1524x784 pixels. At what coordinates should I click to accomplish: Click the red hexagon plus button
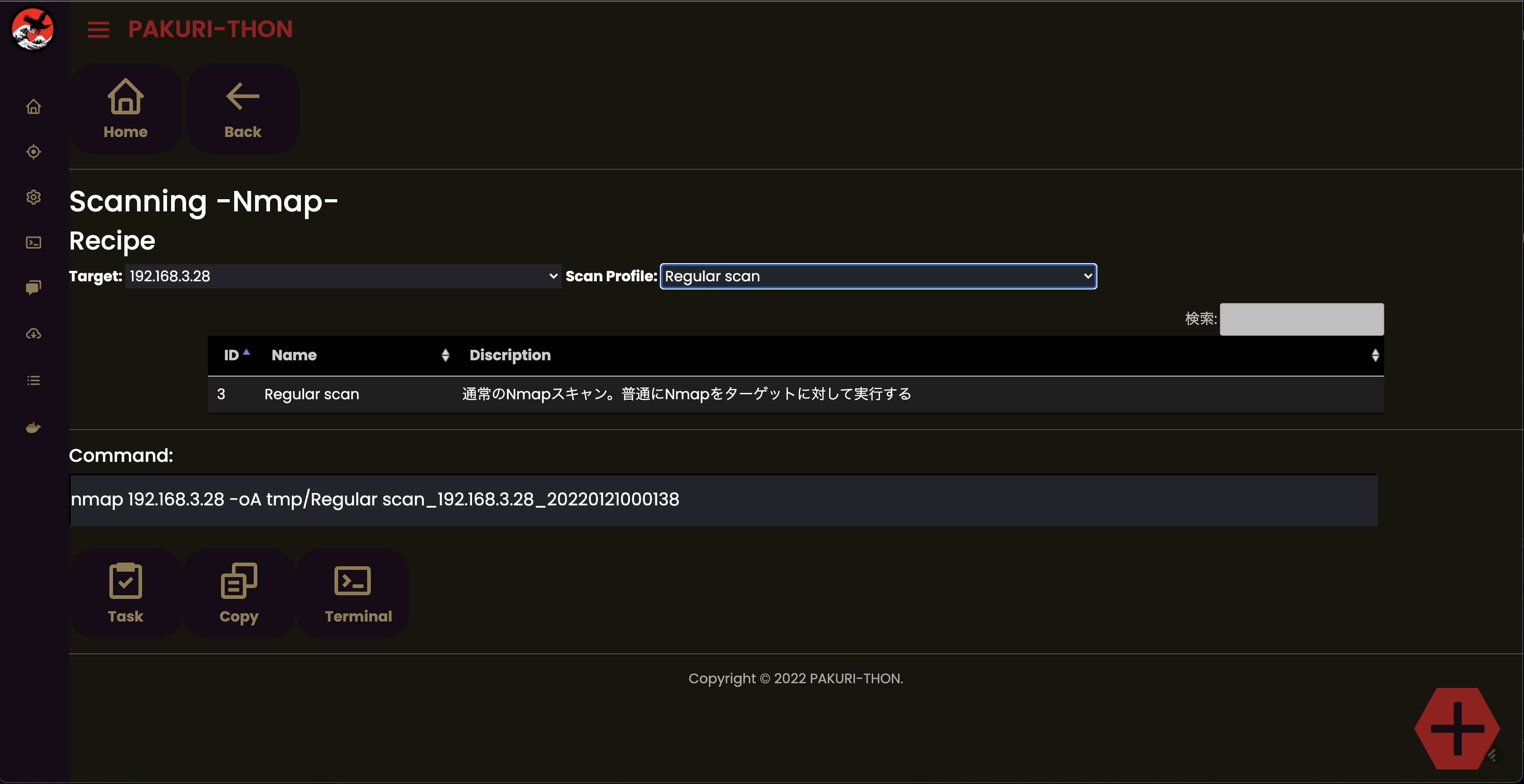(1457, 729)
